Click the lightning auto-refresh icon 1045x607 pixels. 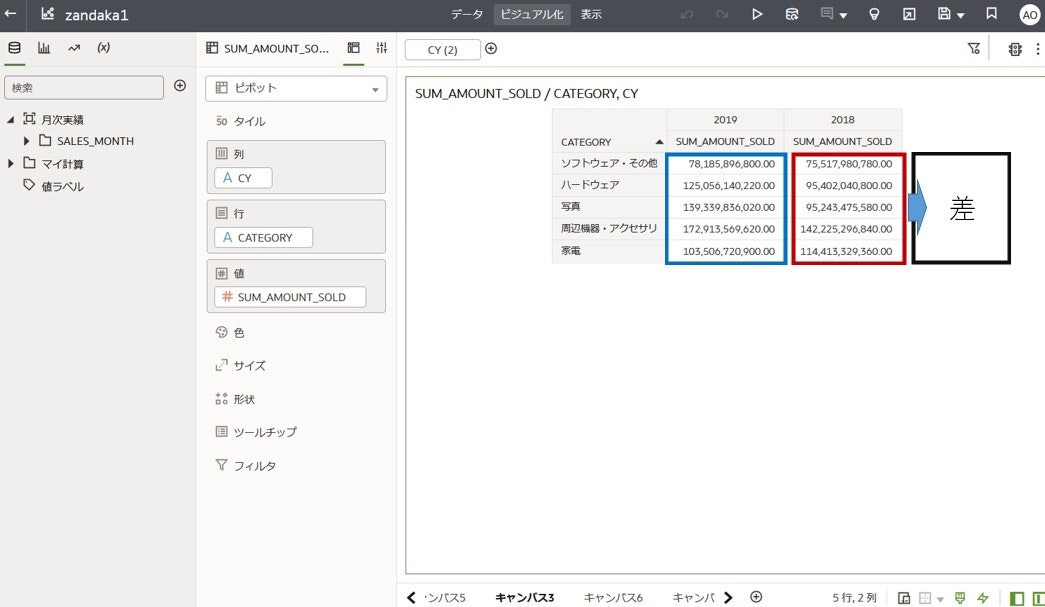click(983, 598)
